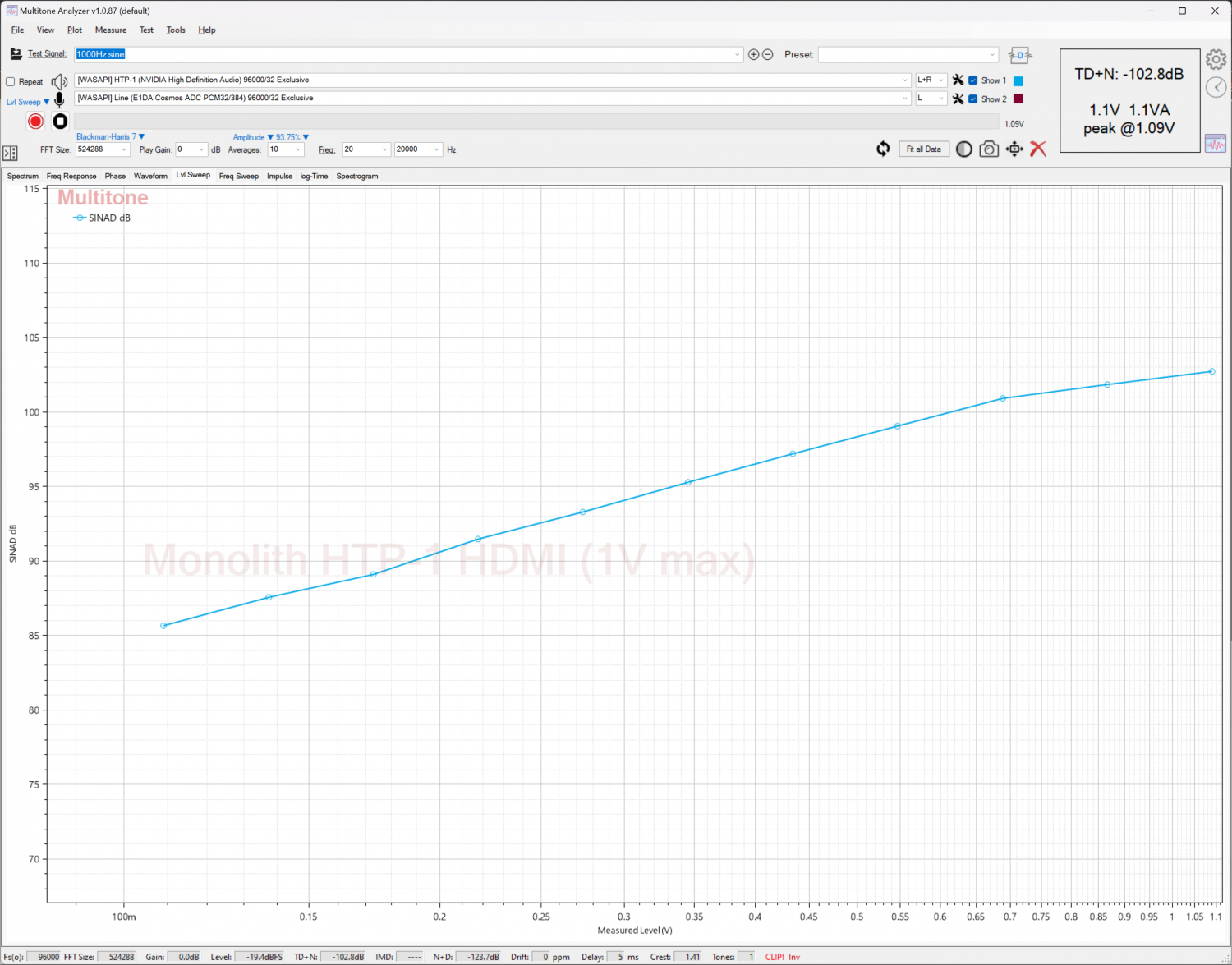Open the Measure menu
The image size is (1232, 965).
coord(111,30)
